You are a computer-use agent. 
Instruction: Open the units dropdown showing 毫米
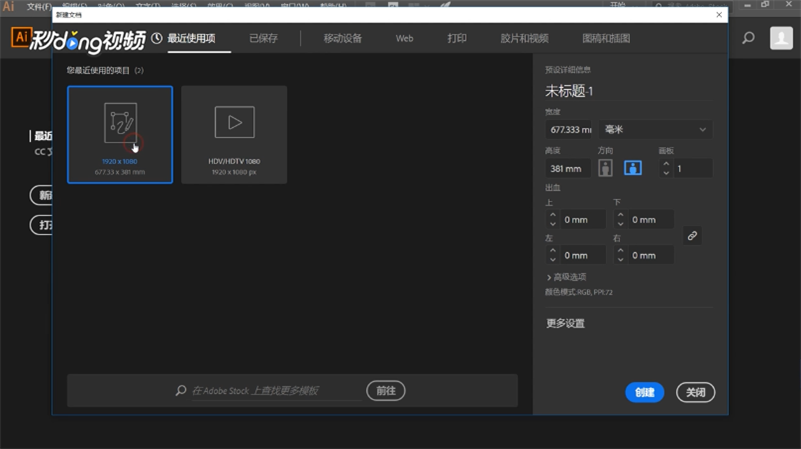655,130
